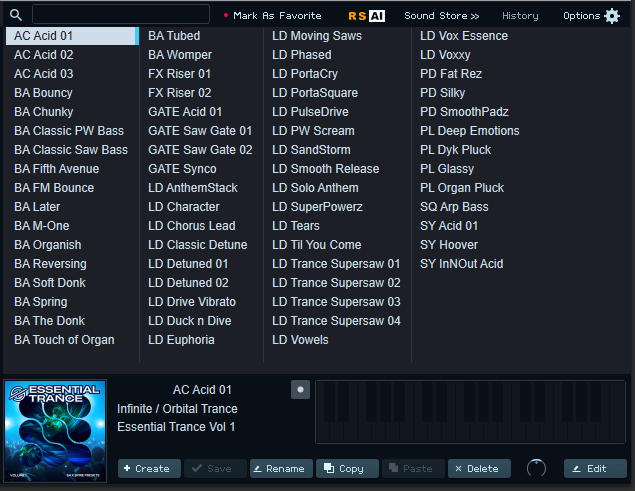Select the preset 'BA Classic PW Bass'
The height and width of the screenshot is (491, 635).
tap(69, 131)
